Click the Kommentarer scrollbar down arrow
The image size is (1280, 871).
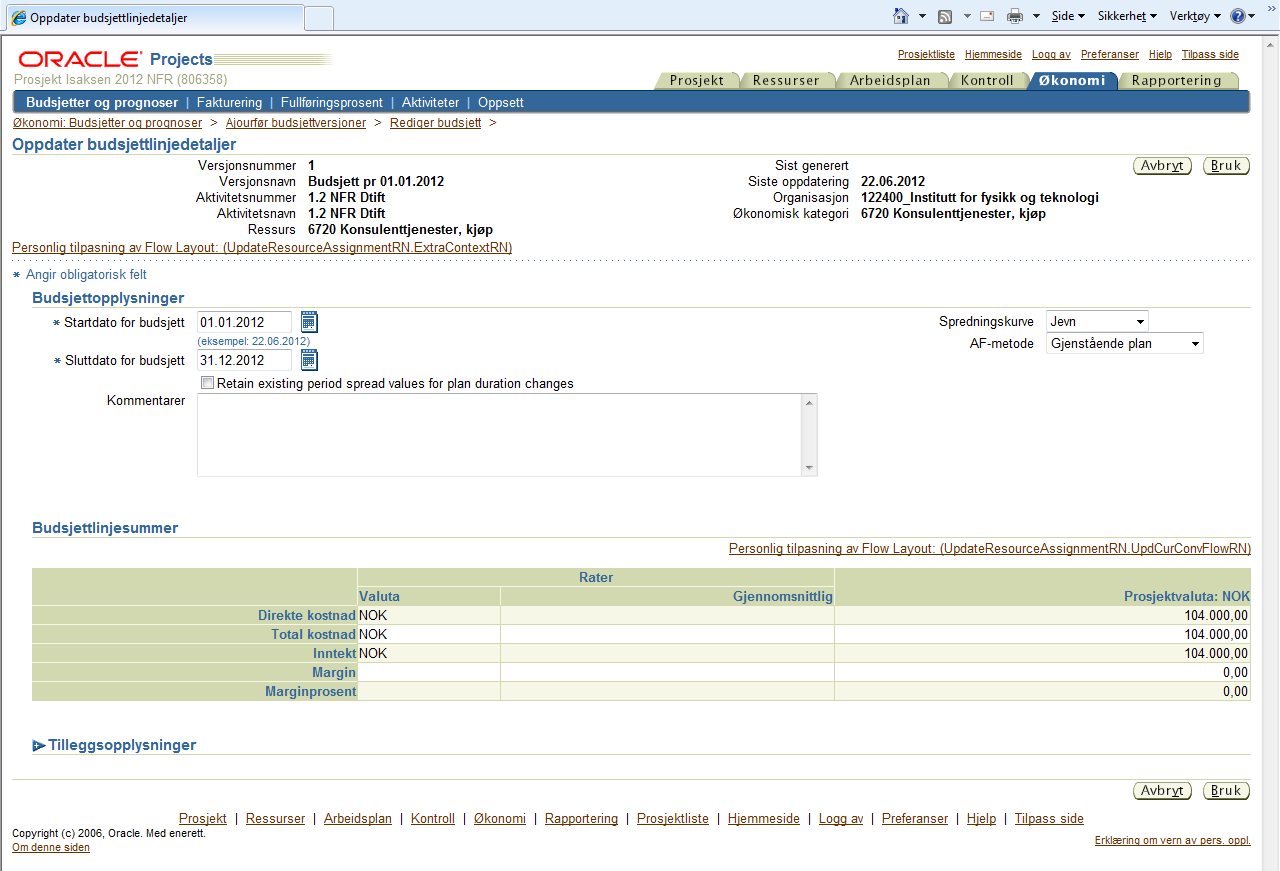(x=809, y=468)
